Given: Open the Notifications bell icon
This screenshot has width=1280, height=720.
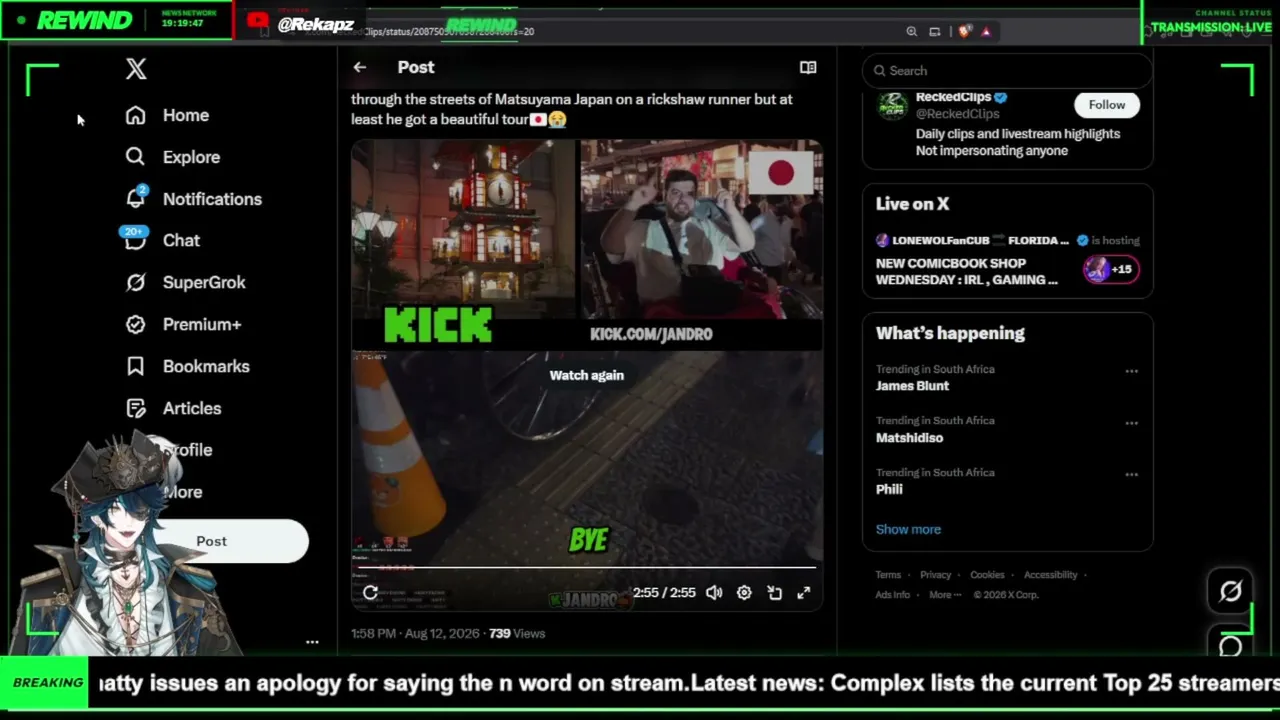Looking at the screenshot, I should click(x=136, y=198).
